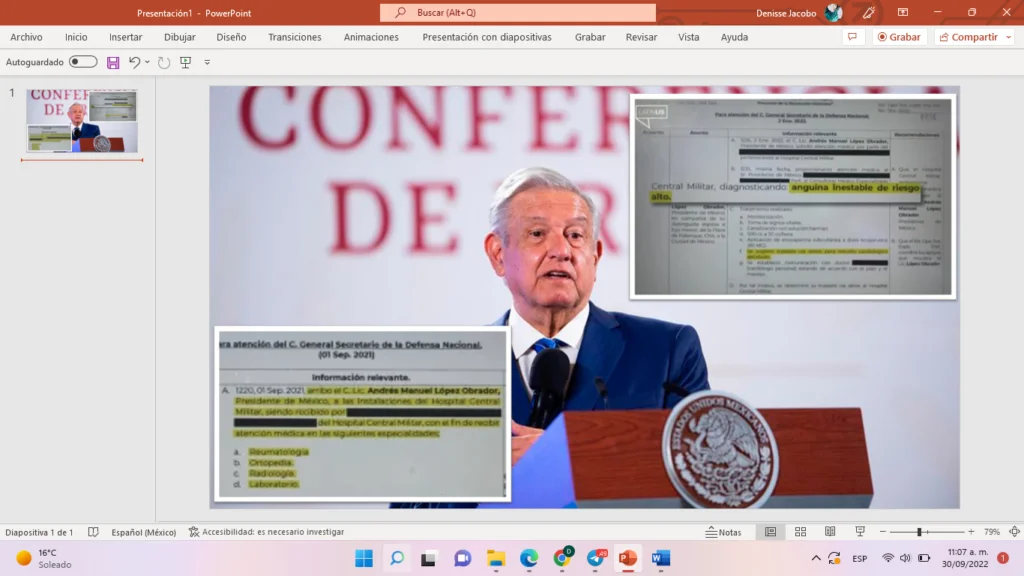Switch to Normal view icon
The image size is (1024, 576).
771,532
